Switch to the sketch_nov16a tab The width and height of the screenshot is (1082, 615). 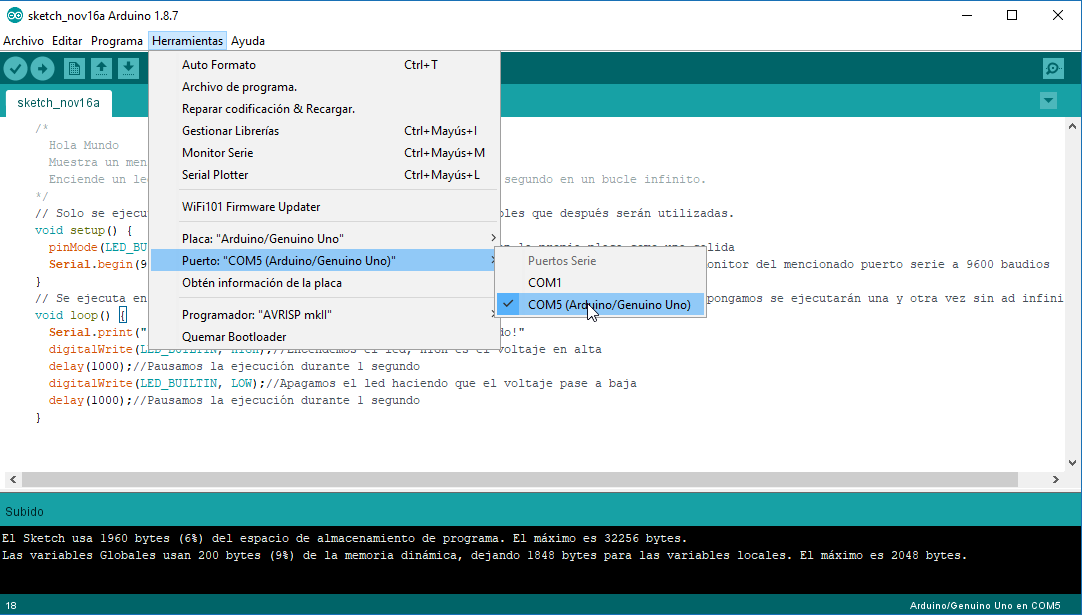tap(59, 103)
